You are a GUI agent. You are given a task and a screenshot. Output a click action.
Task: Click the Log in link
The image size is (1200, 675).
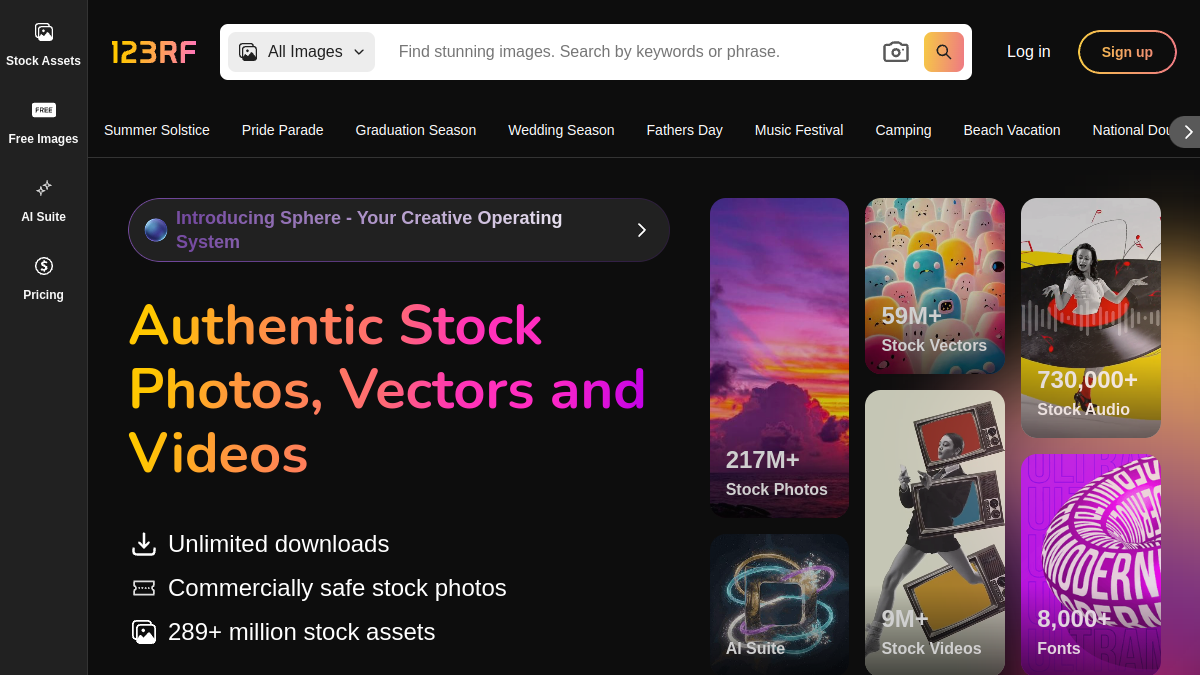click(x=1028, y=52)
